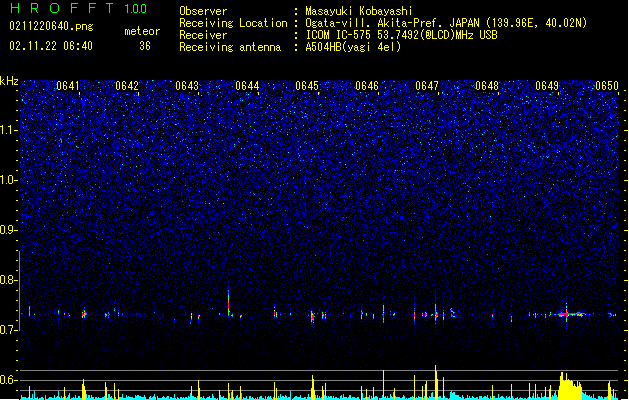Click the 0645 time marker
Screen dimensions: 629x400
point(307,86)
